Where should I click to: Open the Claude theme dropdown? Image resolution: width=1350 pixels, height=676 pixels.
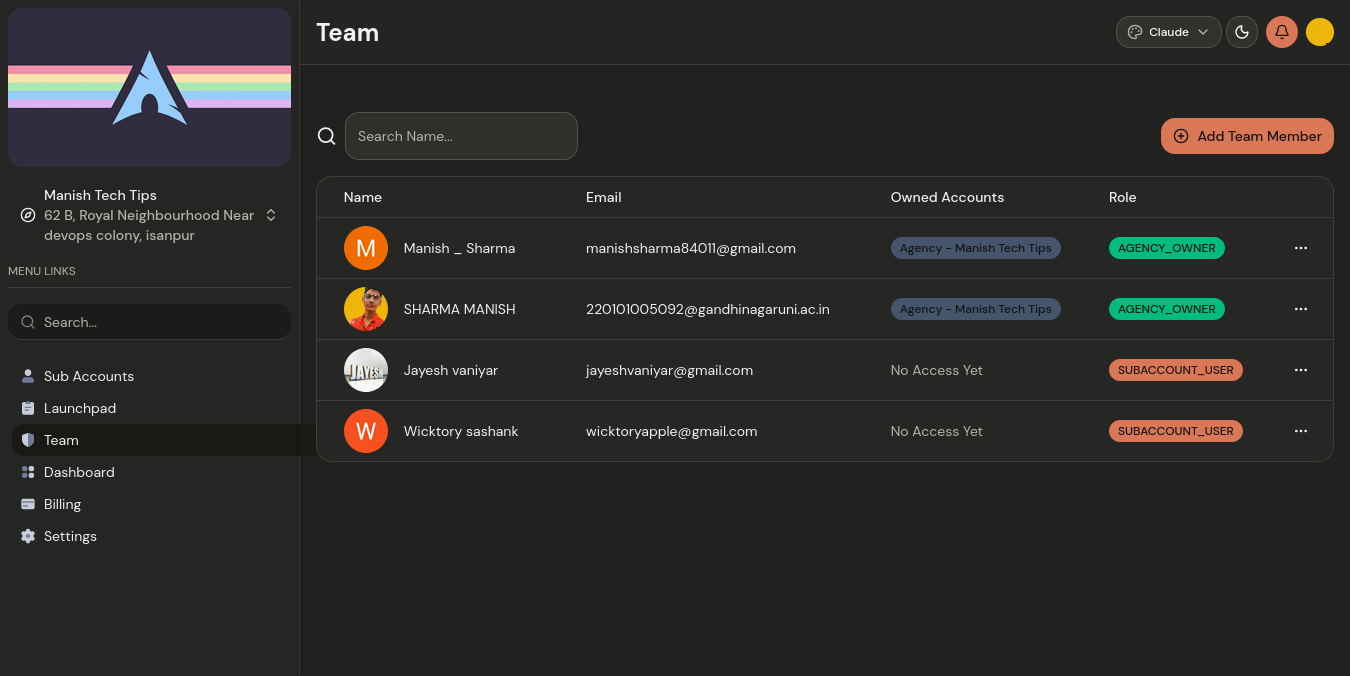point(1169,32)
